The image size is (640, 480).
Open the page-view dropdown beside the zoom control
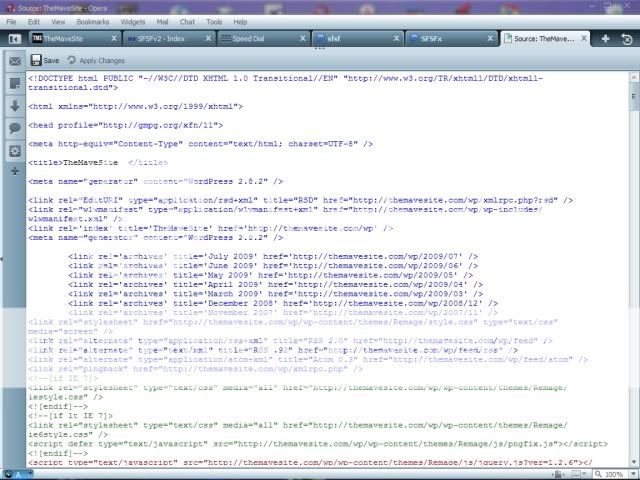(x=578, y=474)
